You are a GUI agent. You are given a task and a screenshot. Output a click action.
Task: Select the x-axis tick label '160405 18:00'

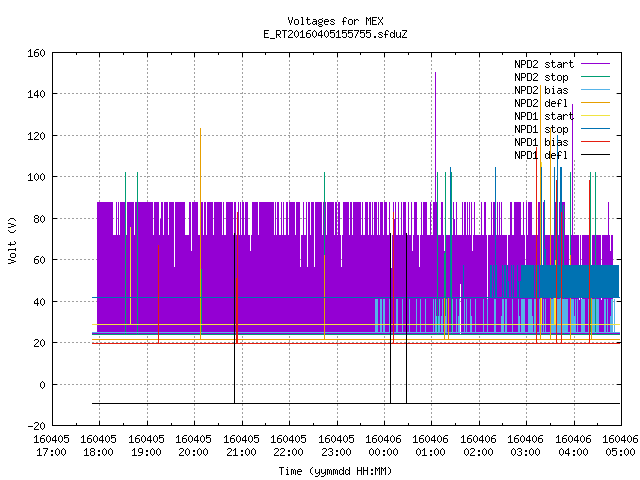(98, 445)
